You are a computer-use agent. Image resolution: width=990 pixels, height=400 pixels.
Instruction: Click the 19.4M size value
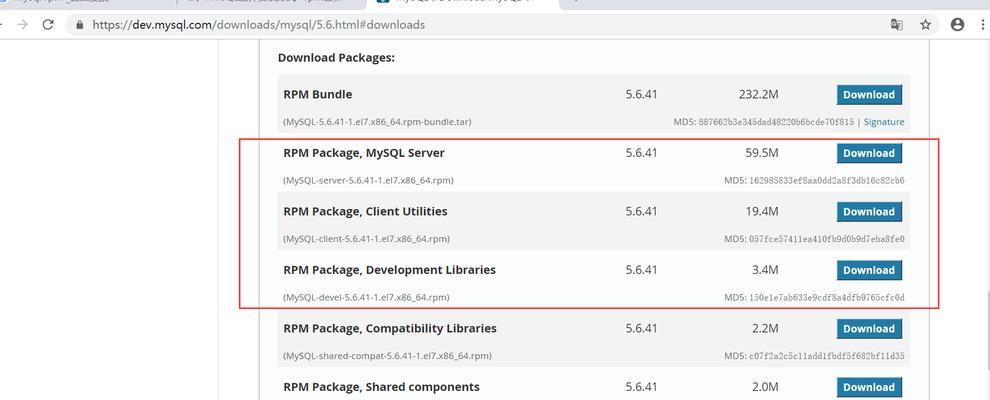point(761,211)
